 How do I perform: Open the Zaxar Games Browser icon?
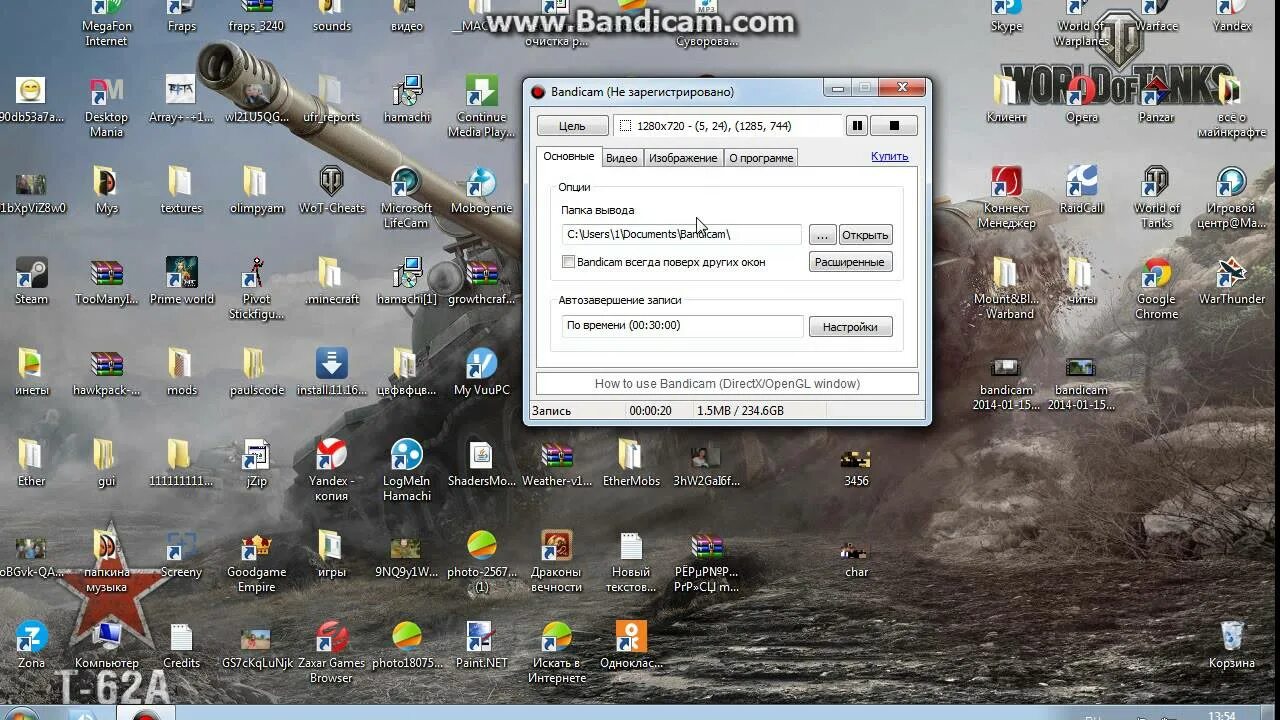[x=331, y=652]
